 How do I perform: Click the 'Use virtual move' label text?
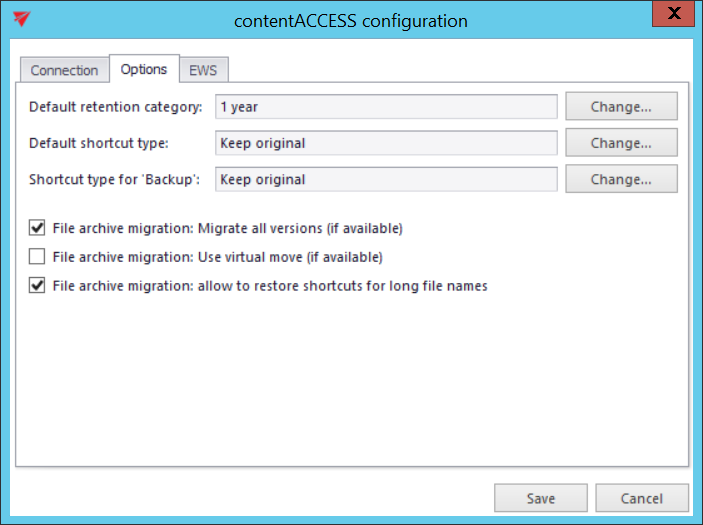(x=217, y=257)
